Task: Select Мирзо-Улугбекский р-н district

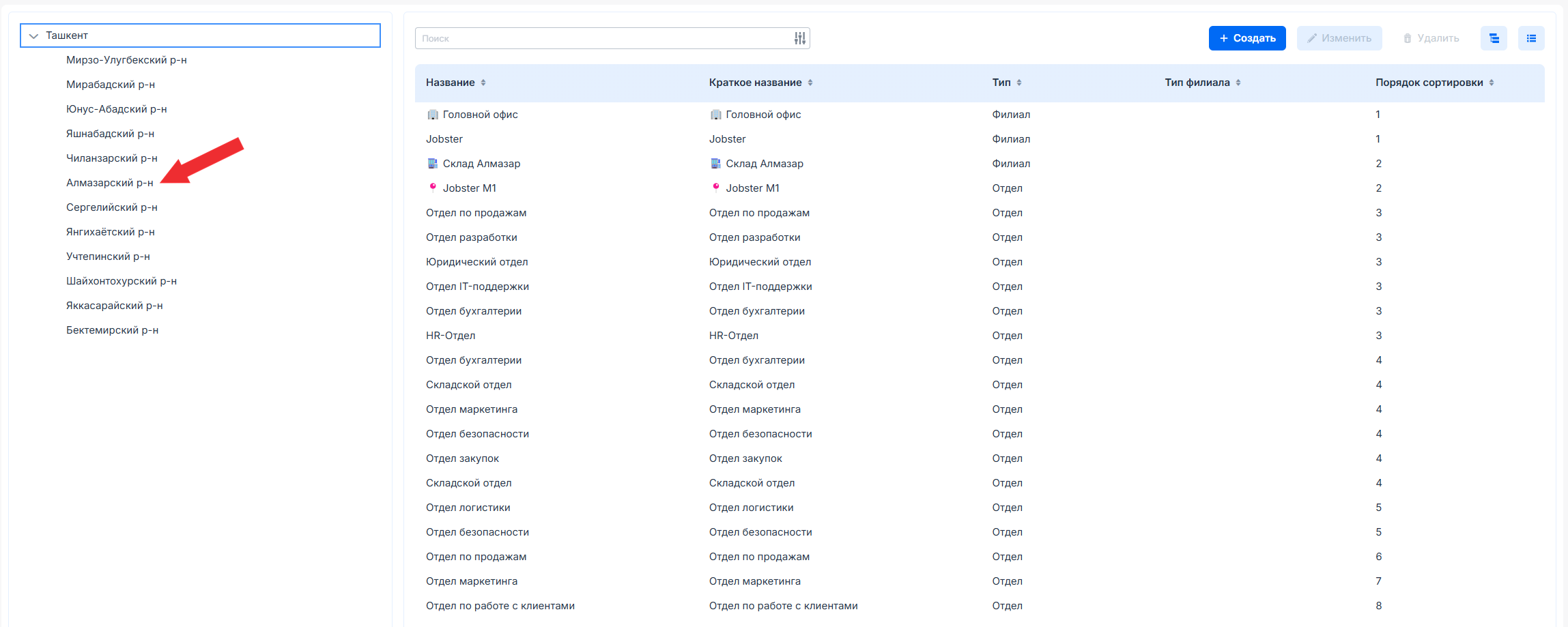Action: (x=126, y=60)
